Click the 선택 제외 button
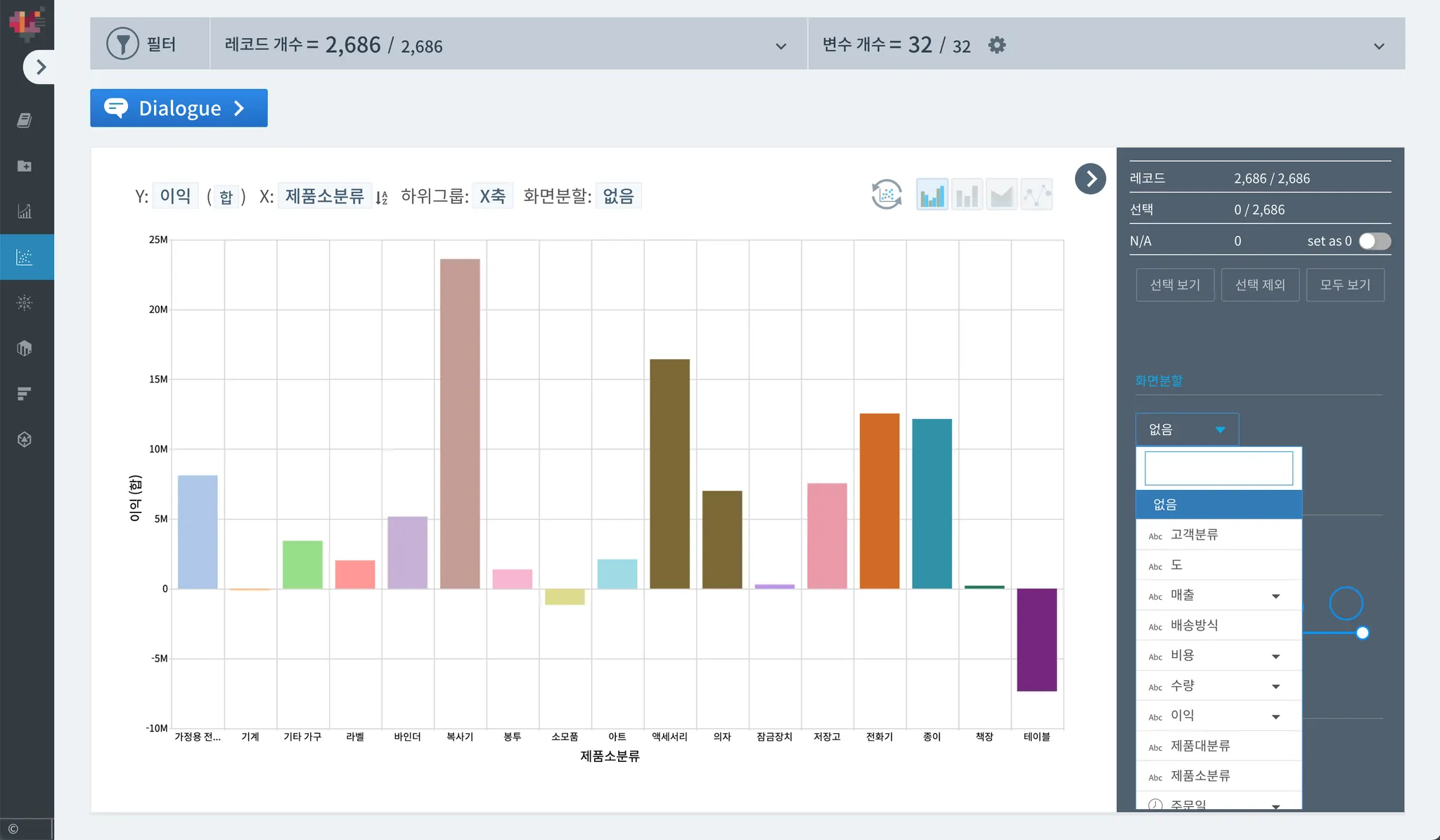Screen dimensions: 1440x840 coord(1259,285)
